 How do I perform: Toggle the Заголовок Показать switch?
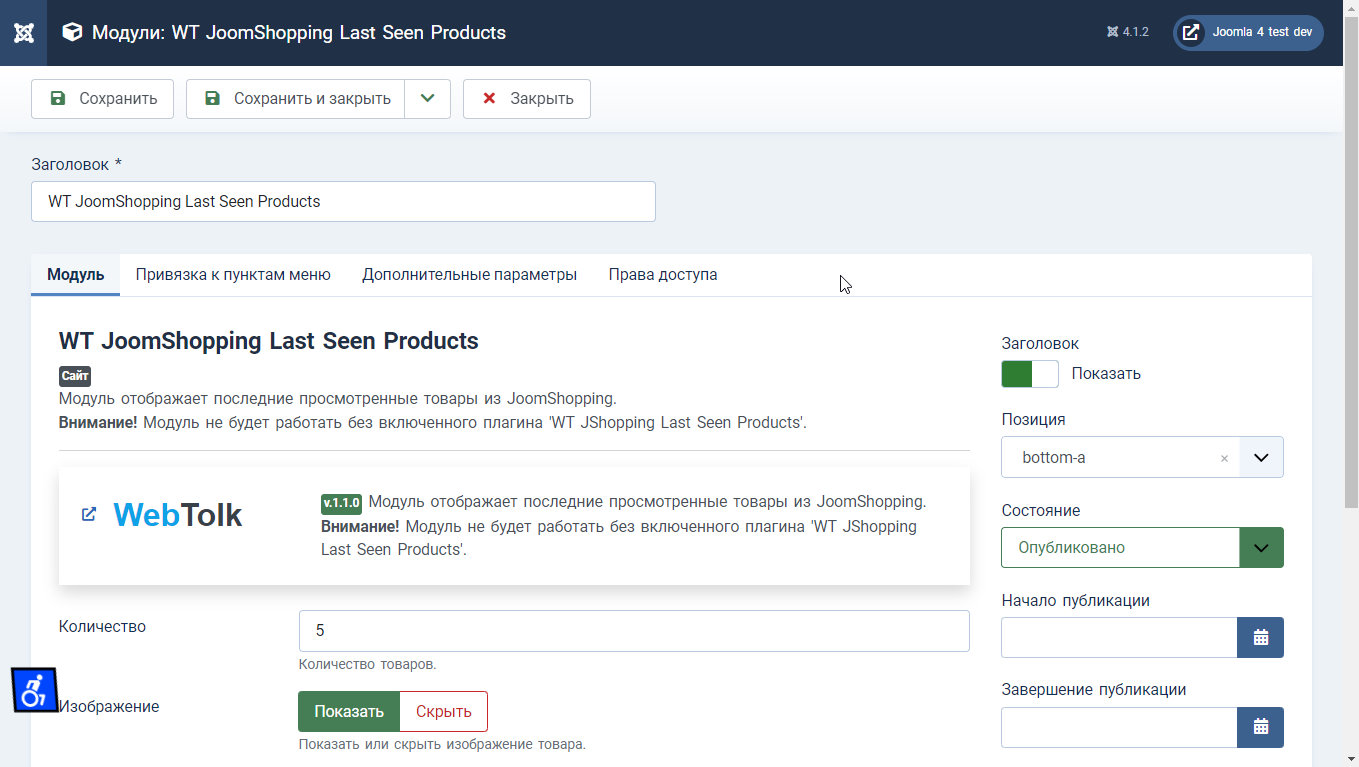tap(1029, 374)
